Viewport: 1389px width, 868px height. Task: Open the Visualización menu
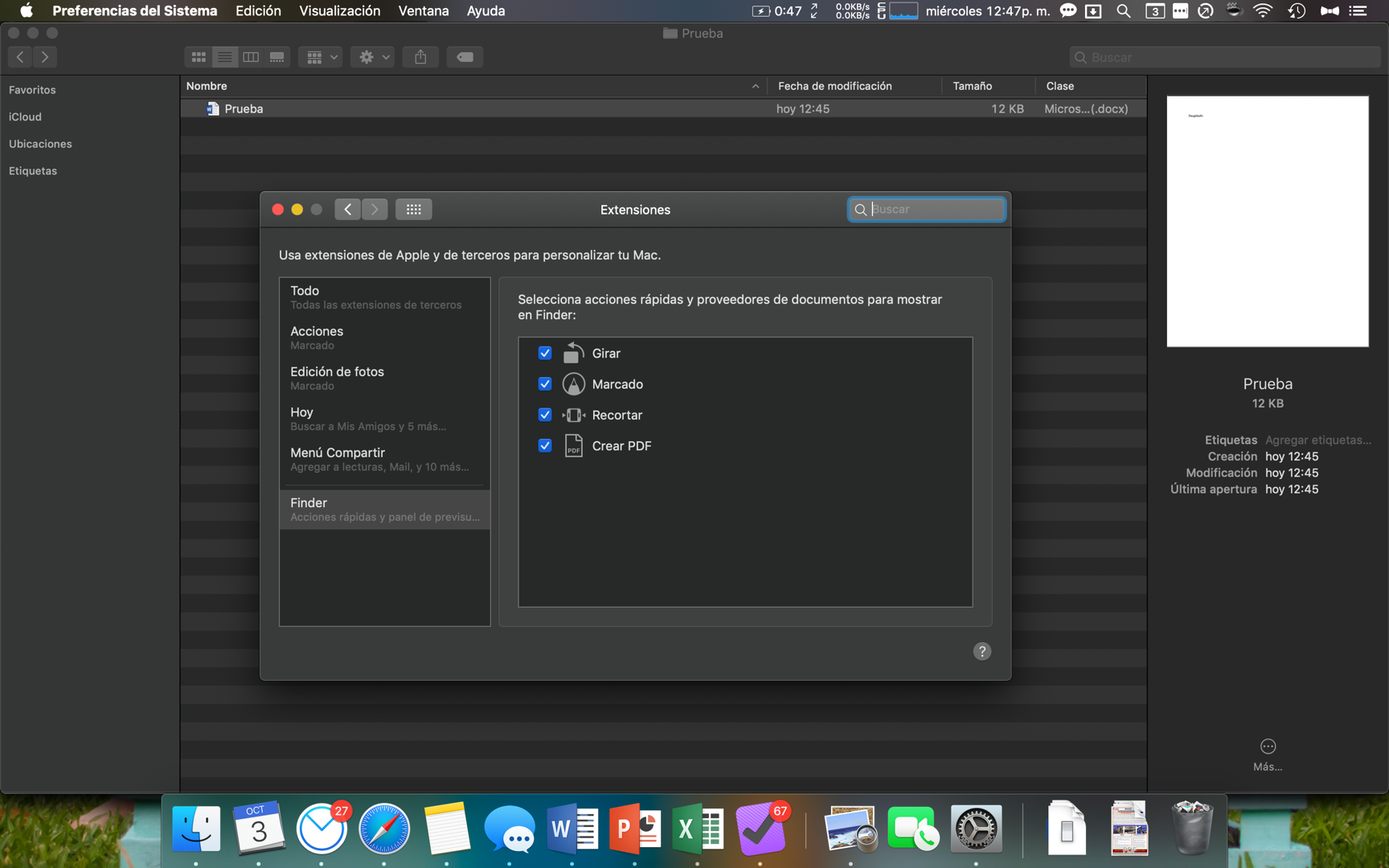339,10
